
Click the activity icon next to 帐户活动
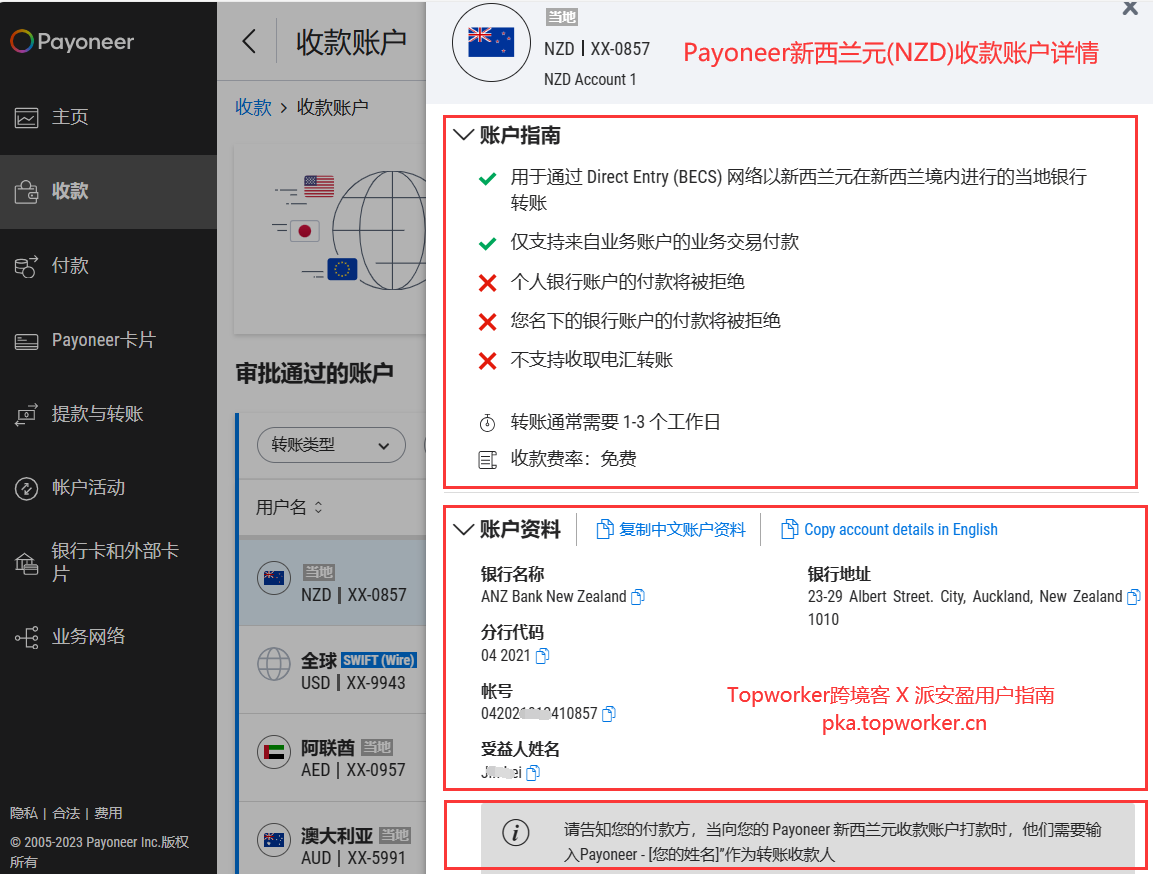tap(26, 488)
